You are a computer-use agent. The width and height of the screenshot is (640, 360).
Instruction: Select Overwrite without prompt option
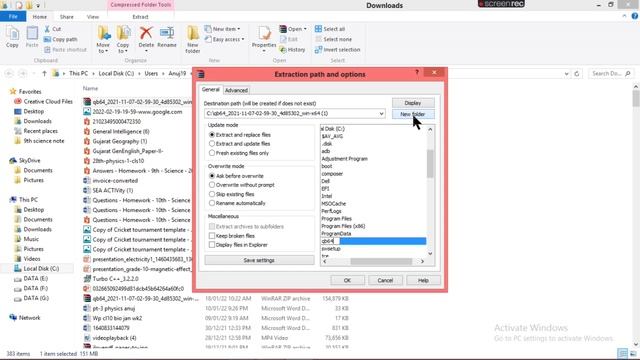(x=212, y=185)
